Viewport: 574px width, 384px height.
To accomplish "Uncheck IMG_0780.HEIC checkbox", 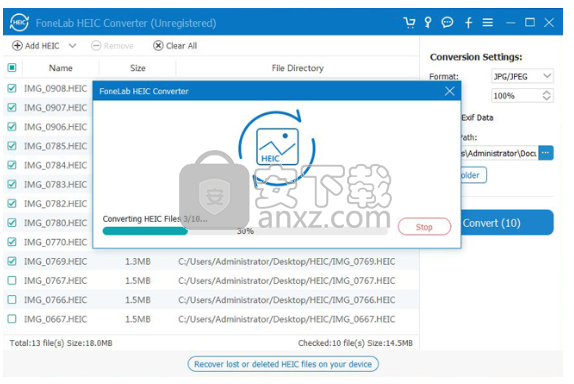I will pyautogui.click(x=12, y=223).
